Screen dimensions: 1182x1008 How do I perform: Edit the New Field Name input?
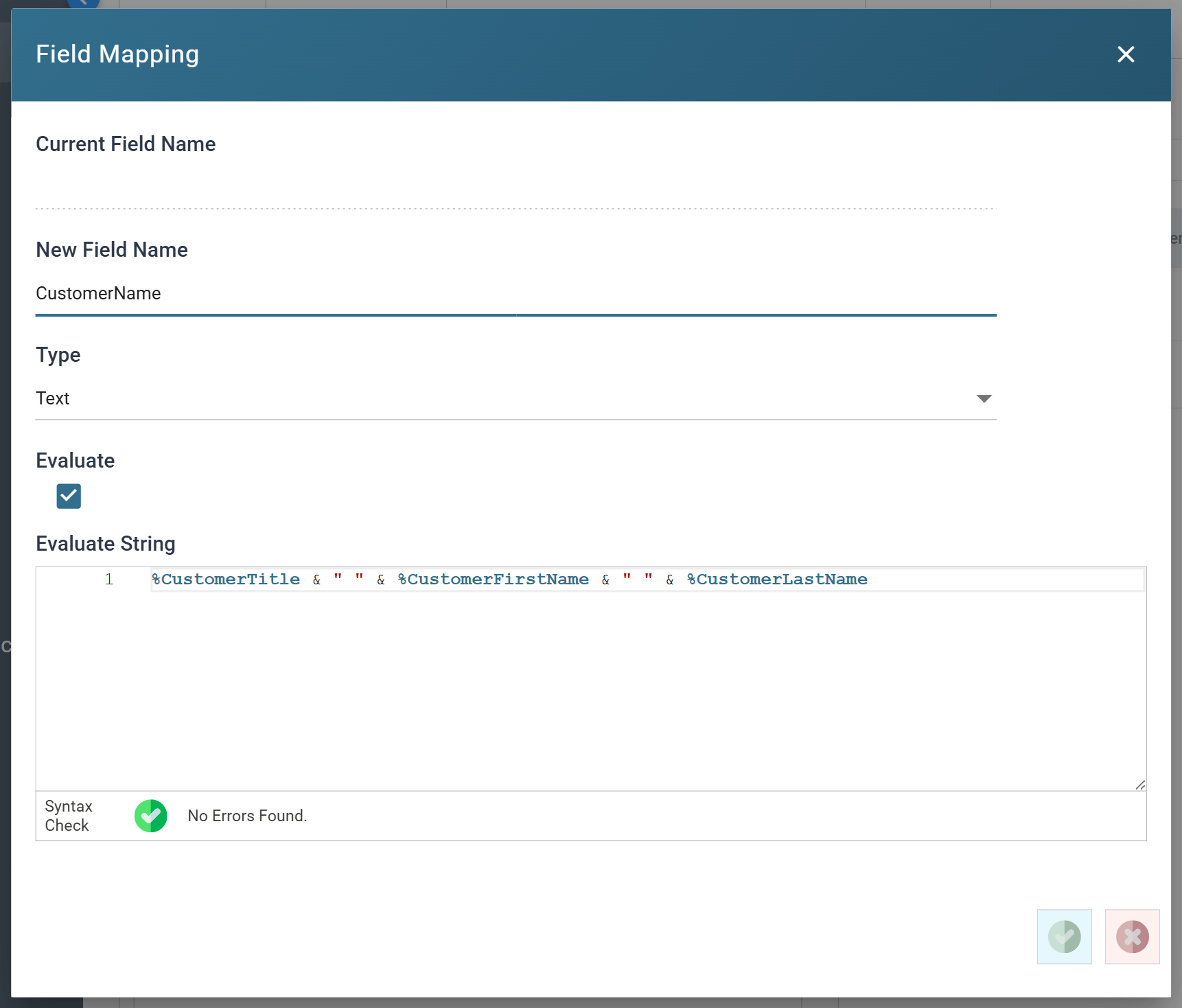coord(515,294)
